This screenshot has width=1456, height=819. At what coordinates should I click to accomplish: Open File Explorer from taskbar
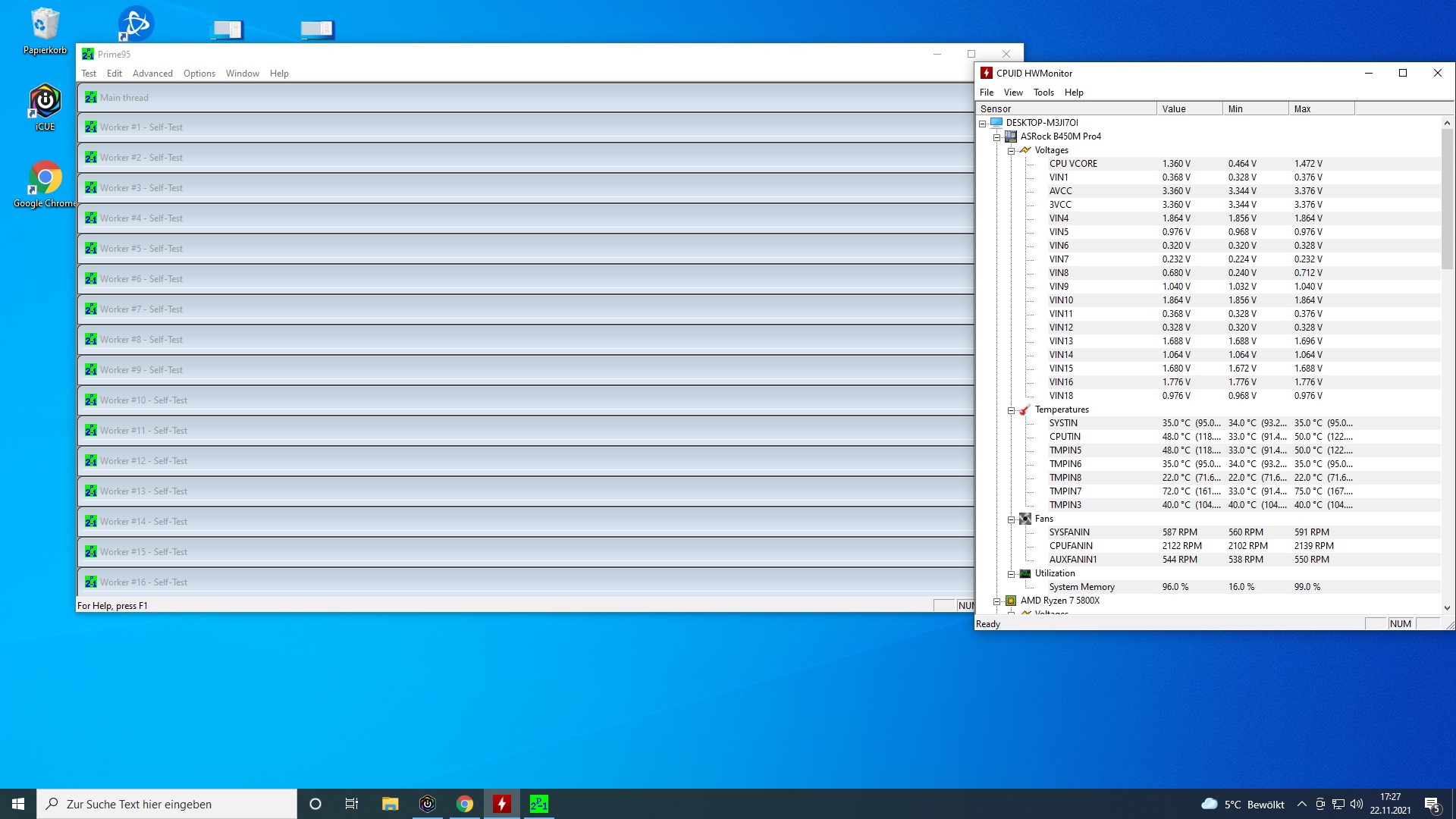pos(390,804)
